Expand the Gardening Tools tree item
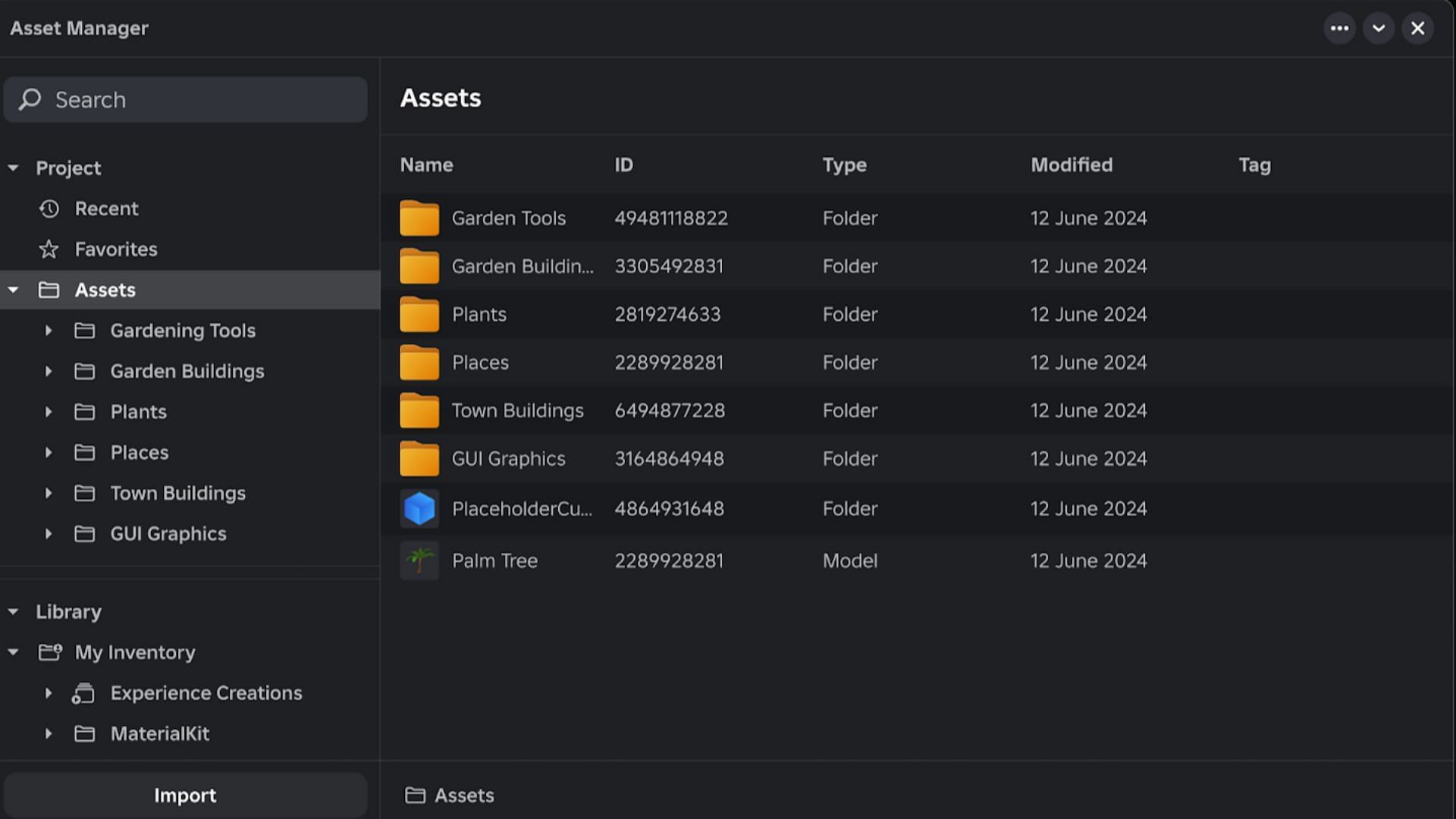 click(48, 330)
